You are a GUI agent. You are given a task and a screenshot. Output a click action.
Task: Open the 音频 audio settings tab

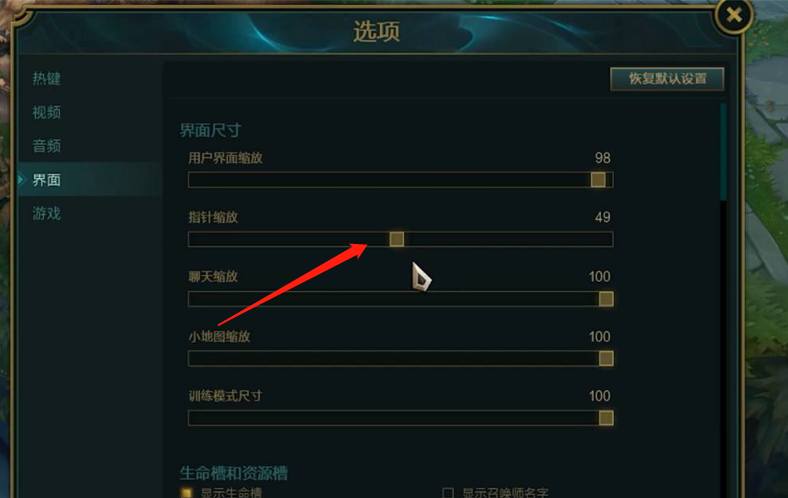47,146
